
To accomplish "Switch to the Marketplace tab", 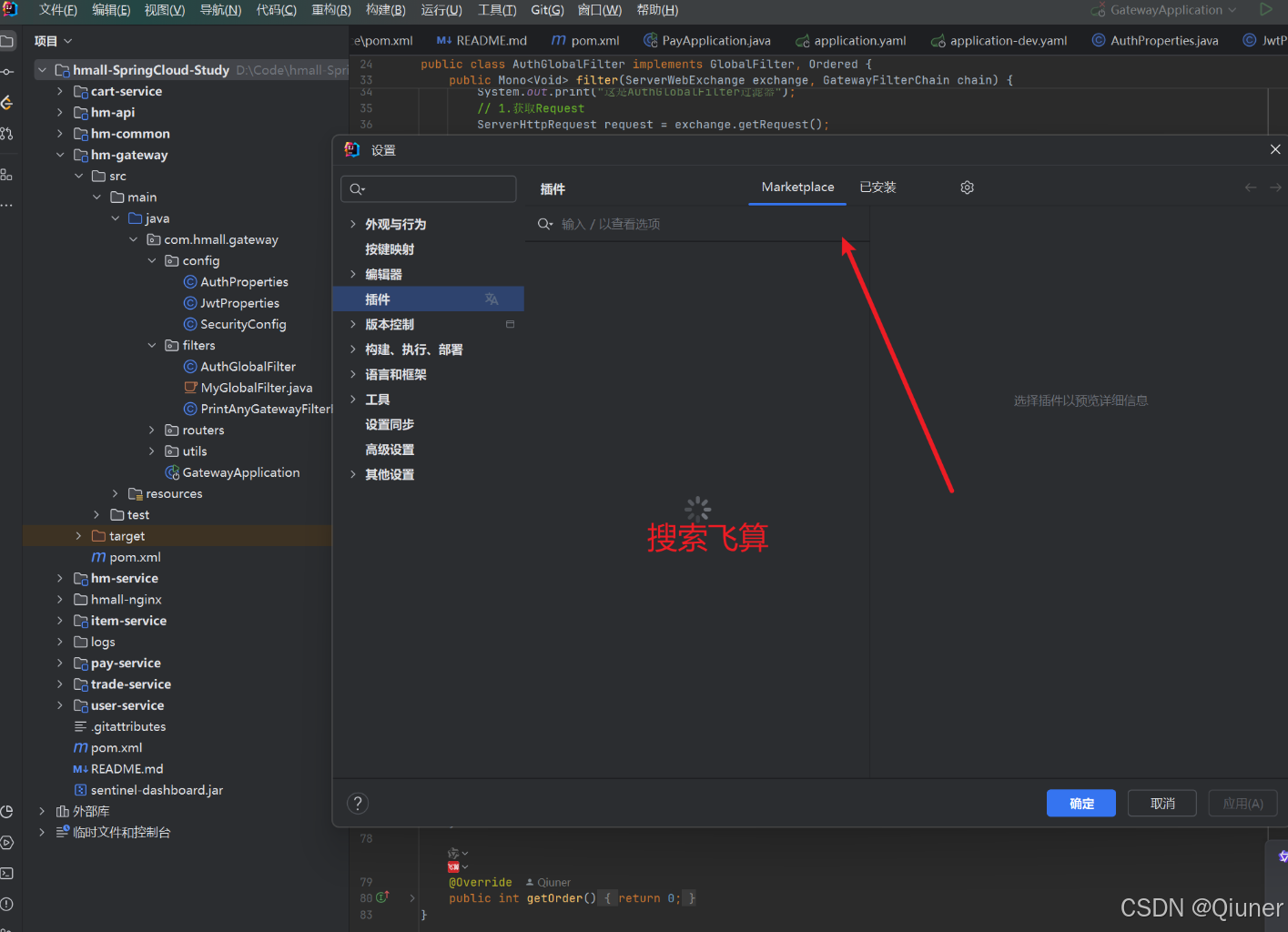I will pos(796,187).
